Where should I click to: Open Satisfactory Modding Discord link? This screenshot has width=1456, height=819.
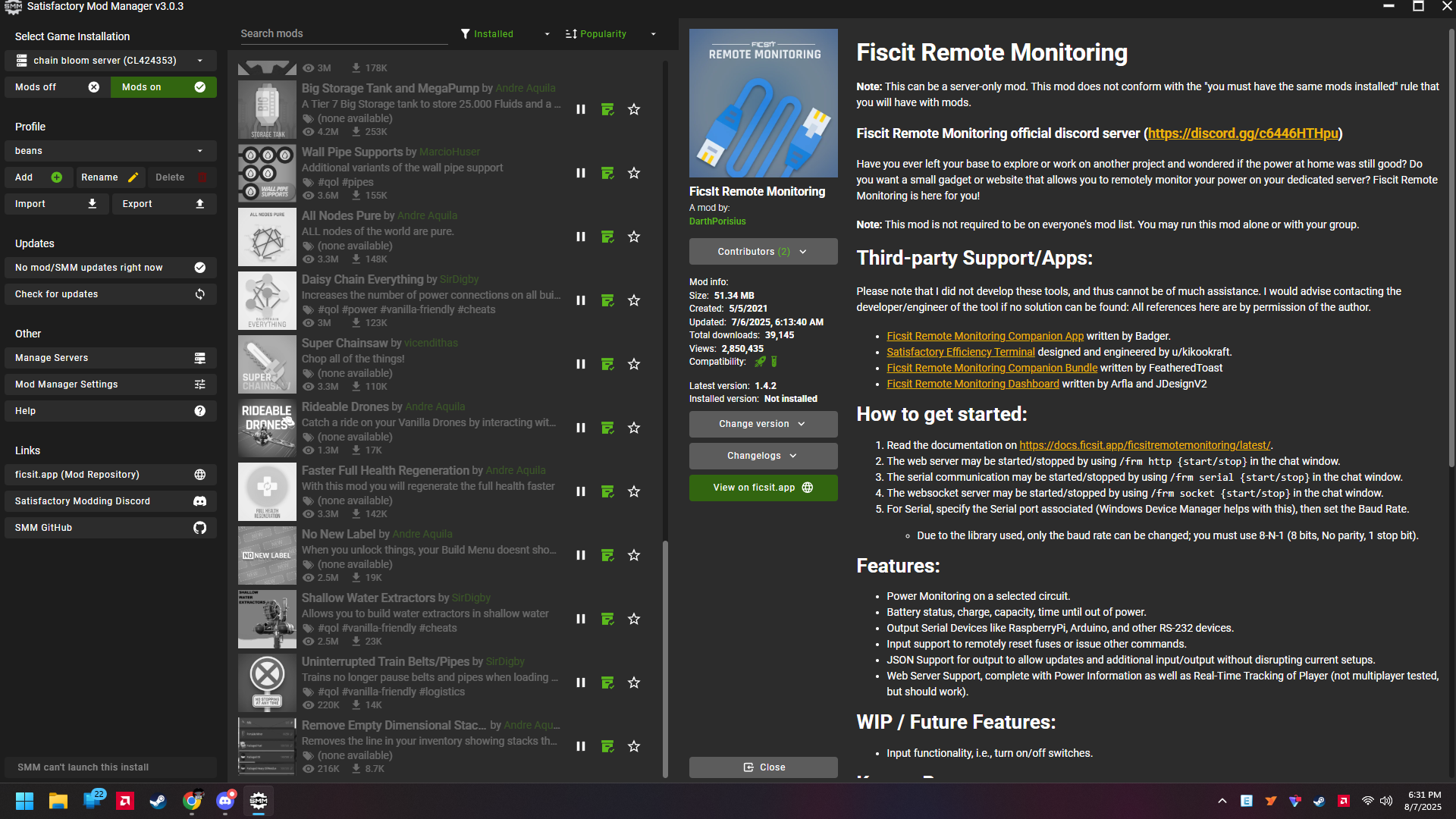coord(111,501)
